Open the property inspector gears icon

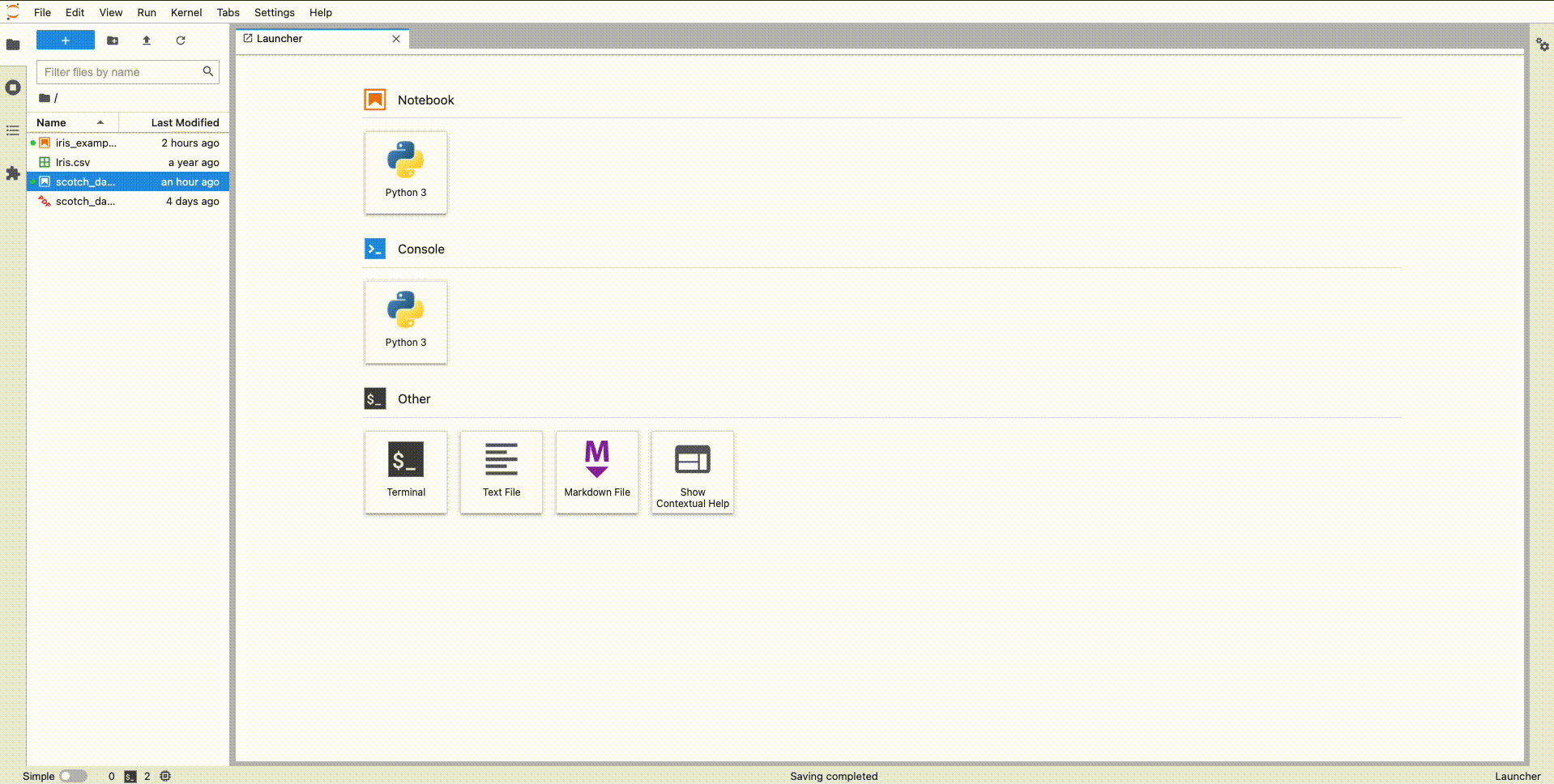1543,45
